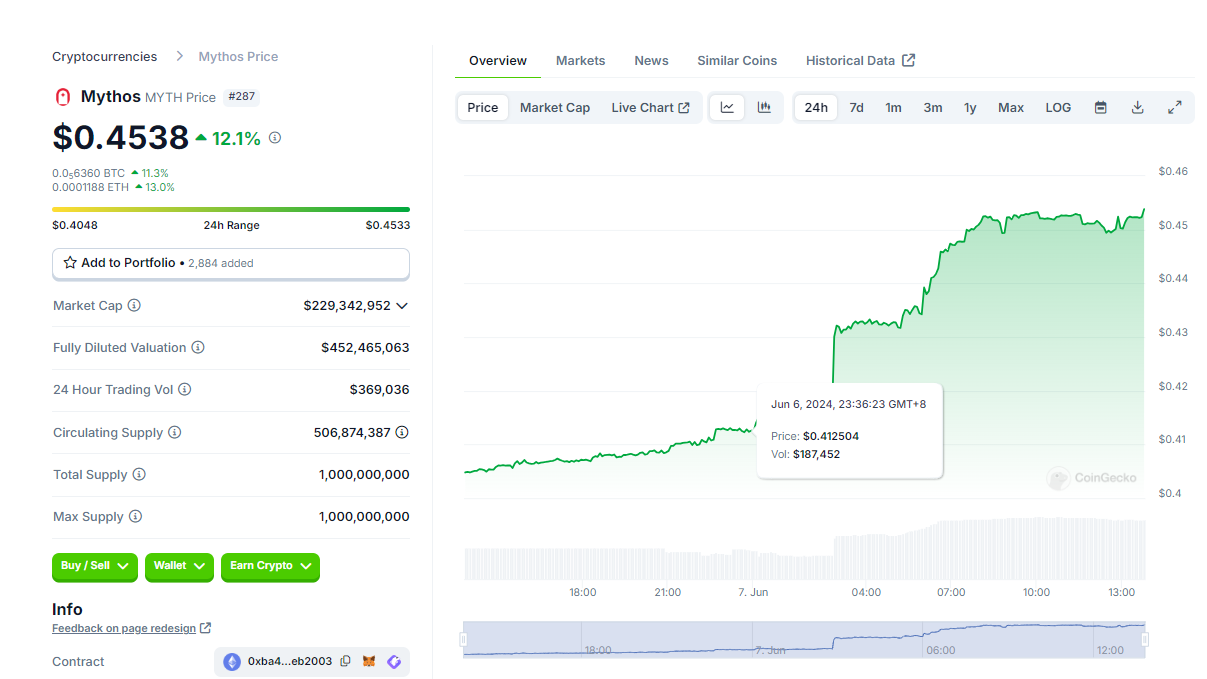Click the info icon beside Market Cap
The image size is (1207, 679).
click(x=134, y=306)
